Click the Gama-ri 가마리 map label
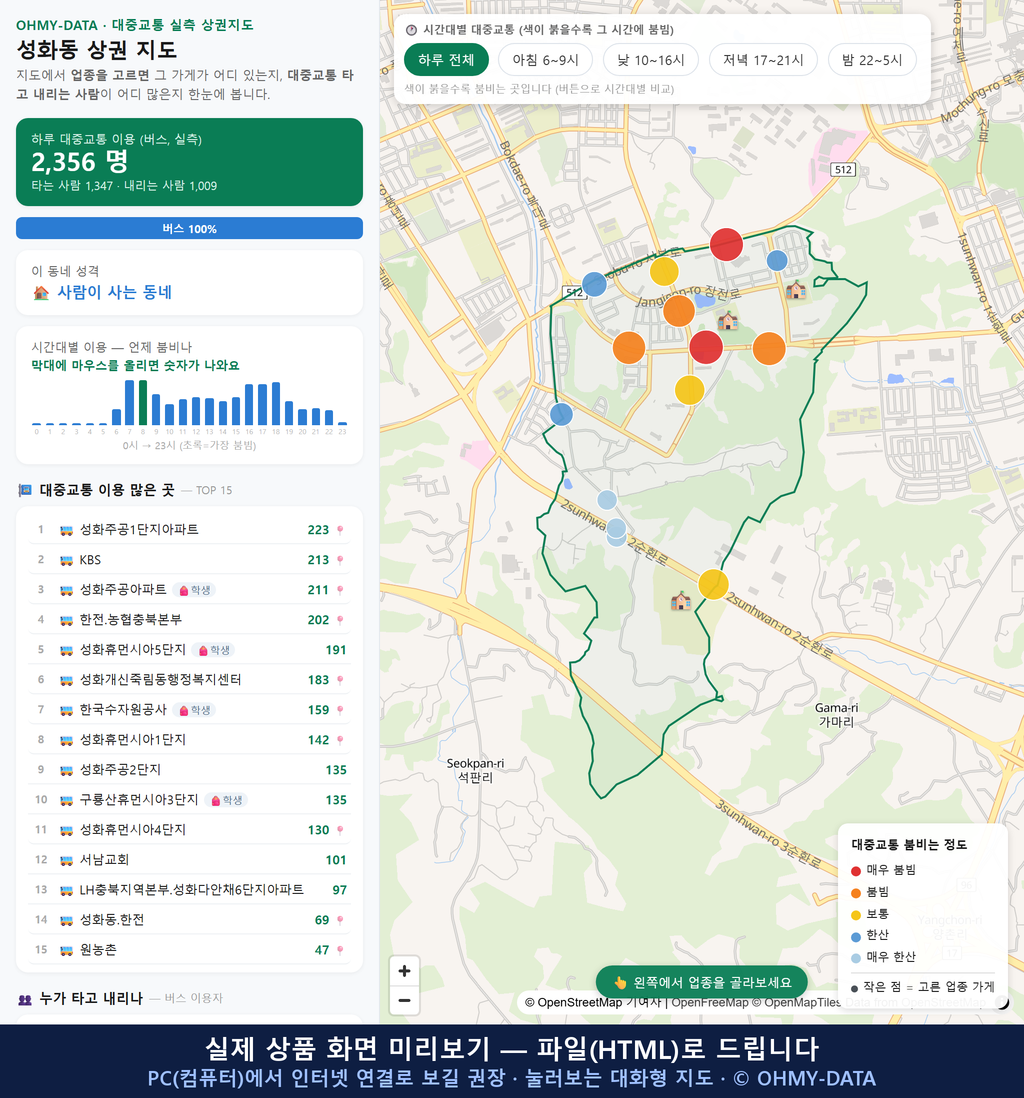 836,715
